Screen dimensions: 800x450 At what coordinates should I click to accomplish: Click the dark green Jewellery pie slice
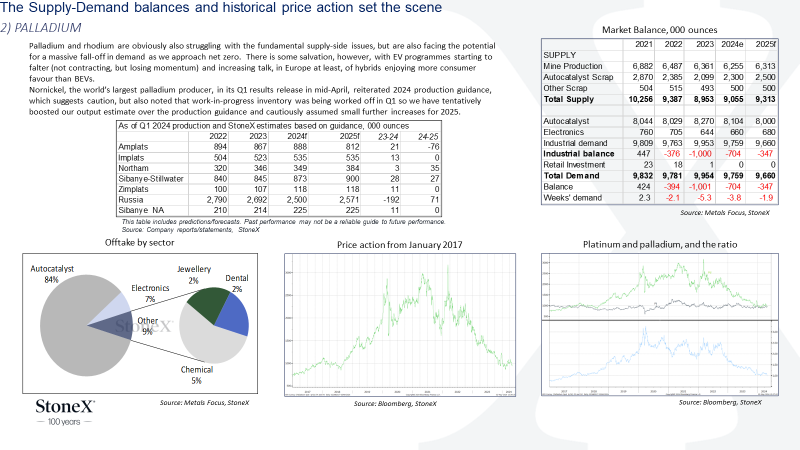click(210, 304)
